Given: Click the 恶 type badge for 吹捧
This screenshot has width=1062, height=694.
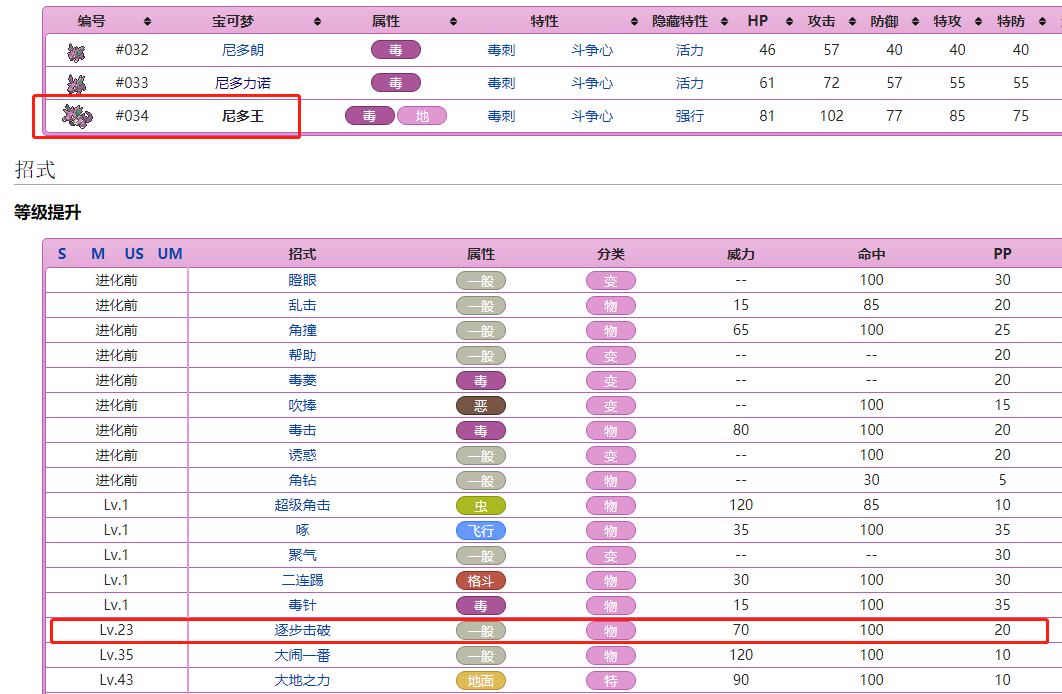Looking at the screenshot, I should 481,406.
